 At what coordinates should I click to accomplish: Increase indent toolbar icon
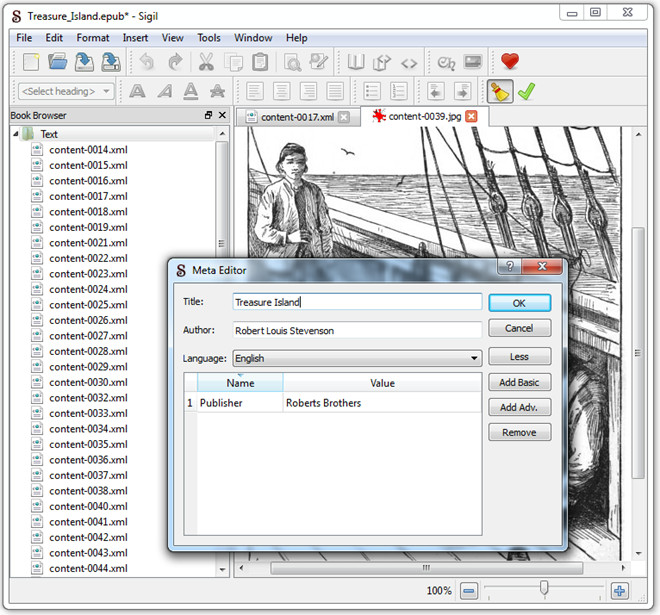coord(463,91)
